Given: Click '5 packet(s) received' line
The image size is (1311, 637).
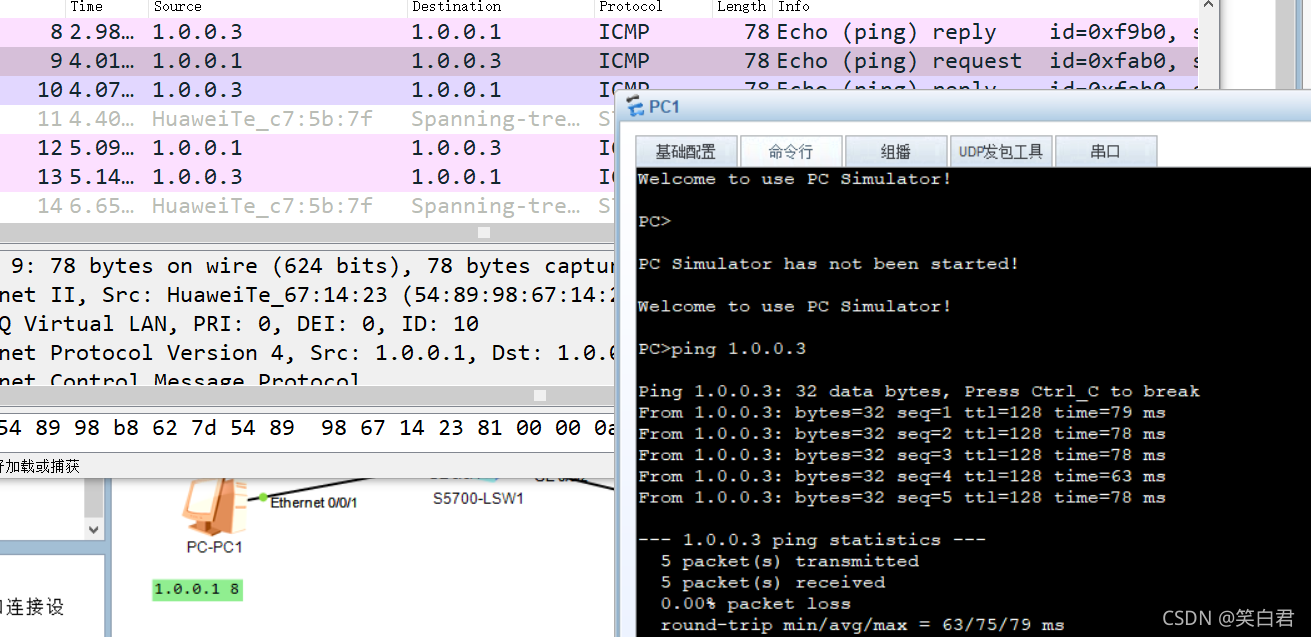Looking at the screenshot, I should [x=772, y=582].
